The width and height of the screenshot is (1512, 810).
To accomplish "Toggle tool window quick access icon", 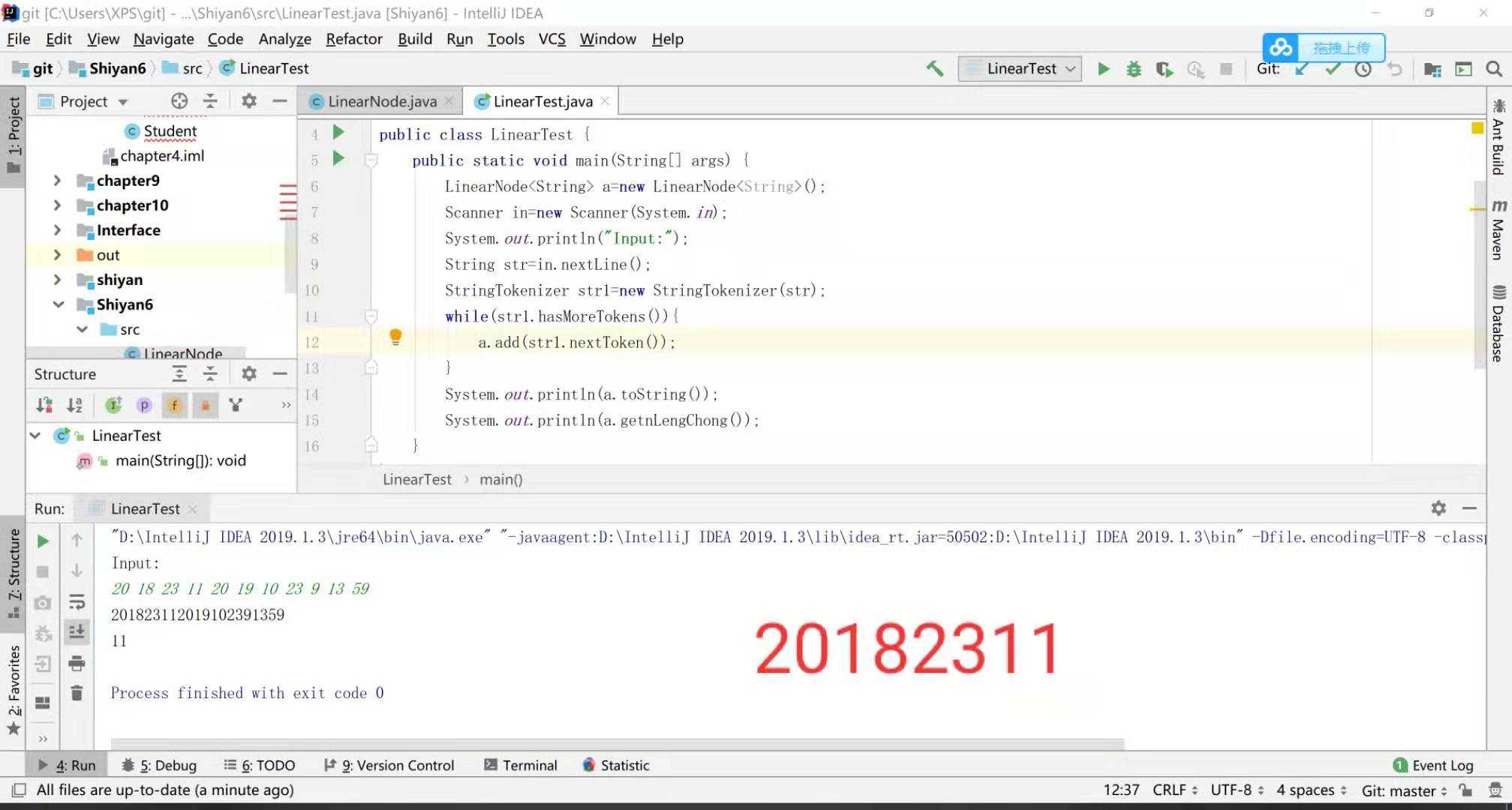I will pos(19,790).
